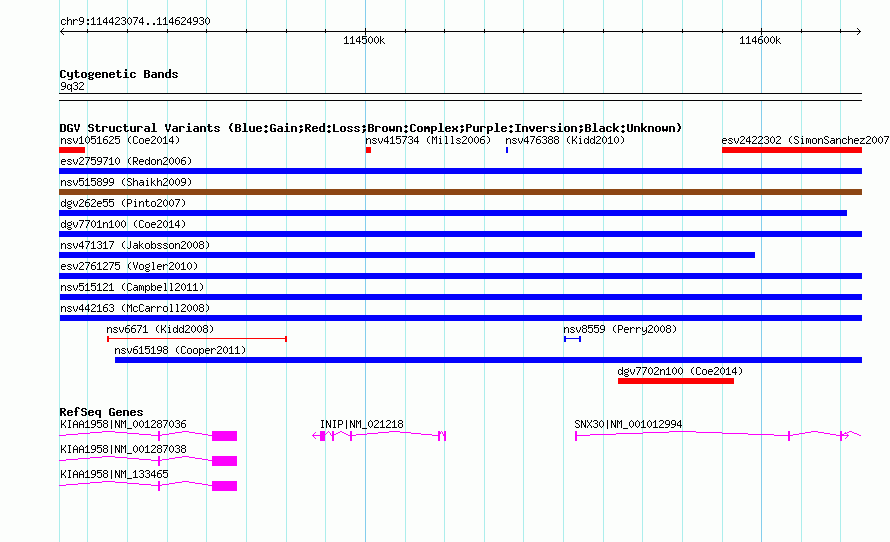The image size is (890, 542).
Task: Click the esv2761275 (Vogler2010) label text
Action: pyautogui.click(x=129, y=266)
